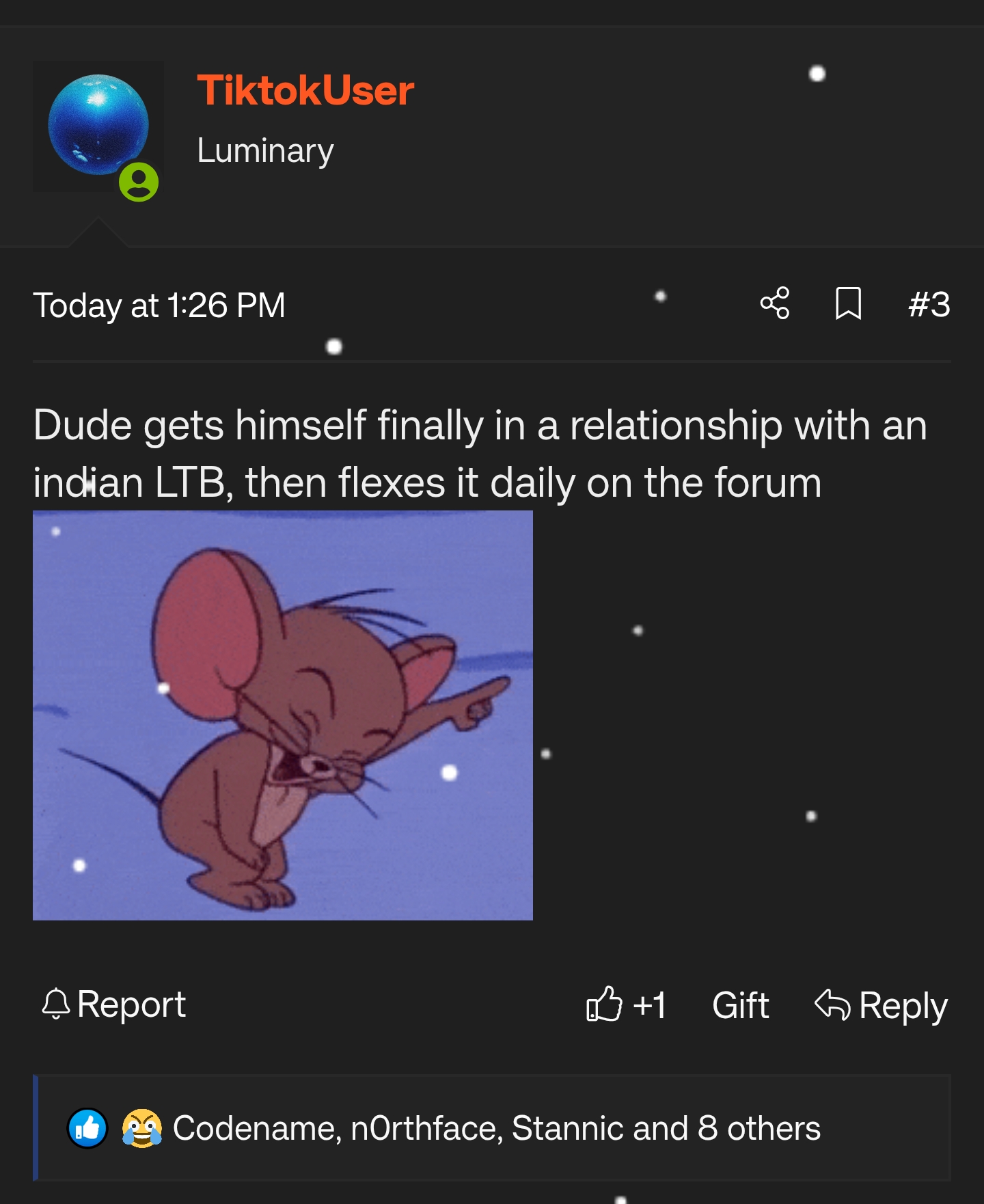
Task: Open the 'Today at 1:26 PM' timestamp link
Action: coord(160,305)
